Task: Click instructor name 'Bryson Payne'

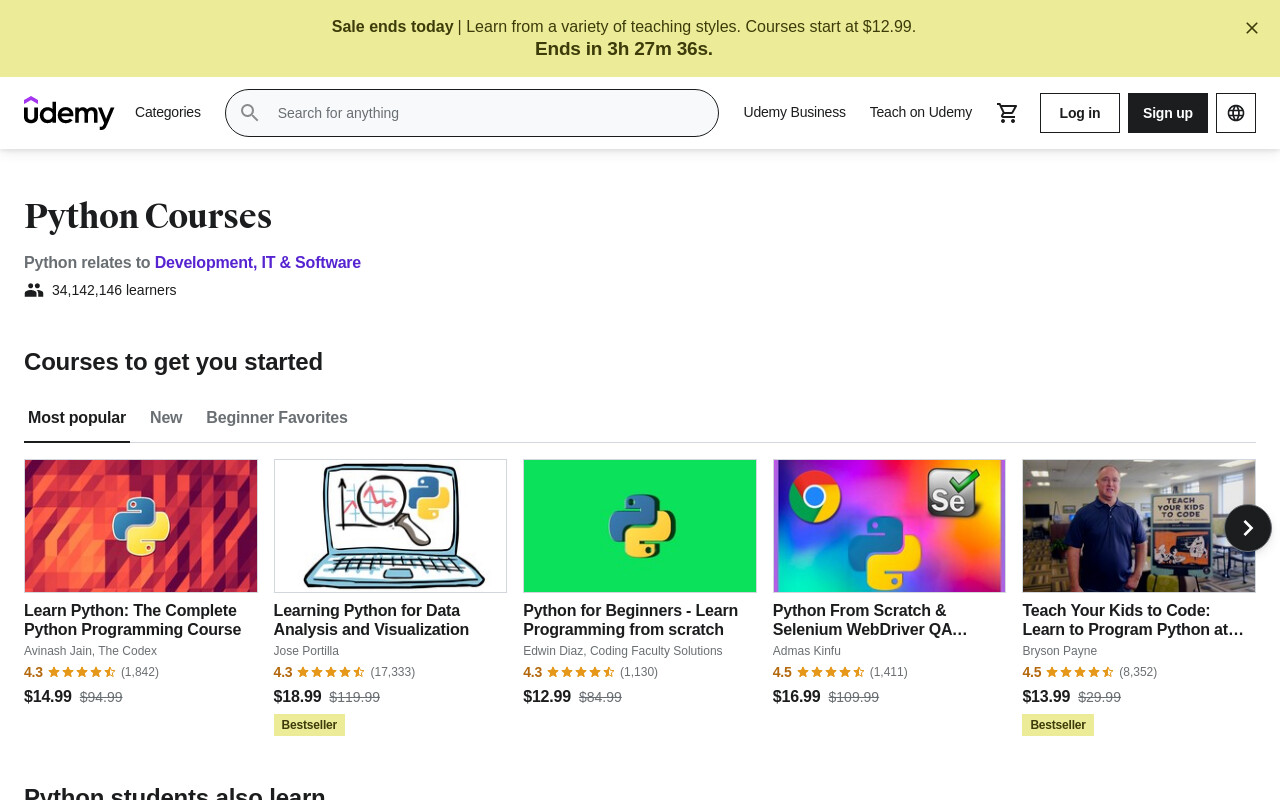Action: pyautogui.click(x=1060, y=651)
